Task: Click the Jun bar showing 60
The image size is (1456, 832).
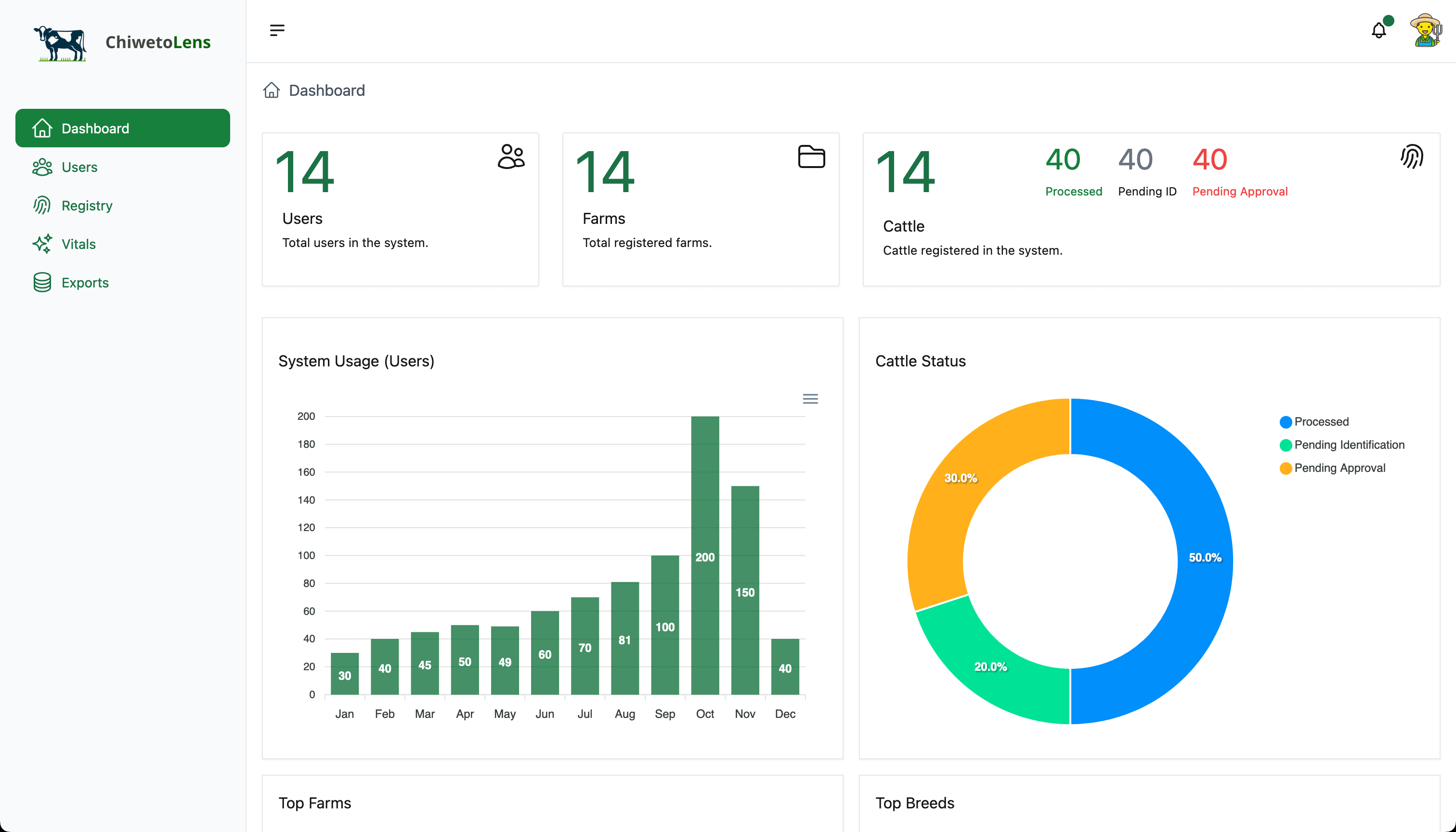Action: [x=545, y=653]
